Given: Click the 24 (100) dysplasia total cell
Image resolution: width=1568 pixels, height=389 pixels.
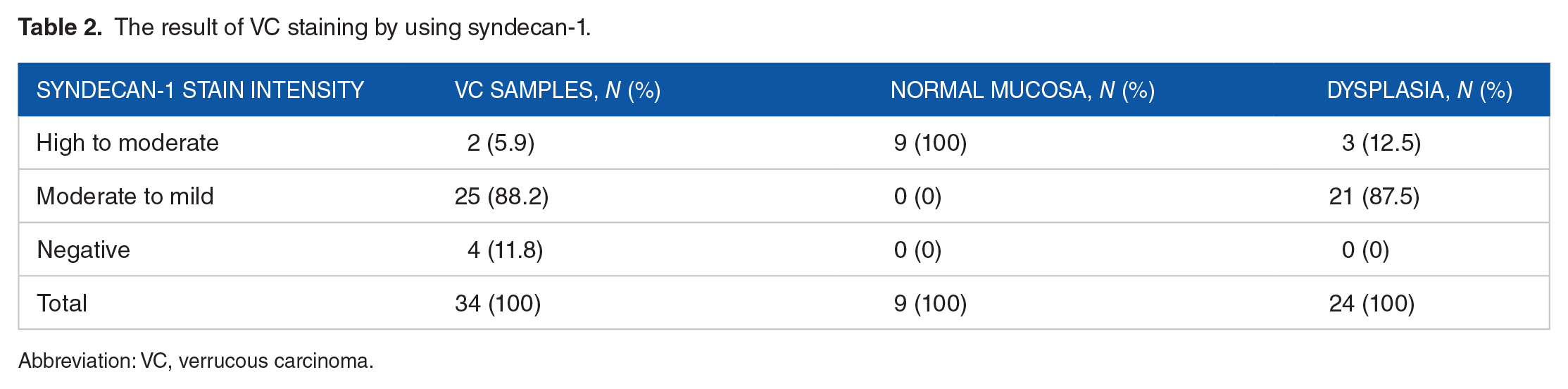Looking at the screenshot, I should pyautogui.click(x=1372, y=304).
